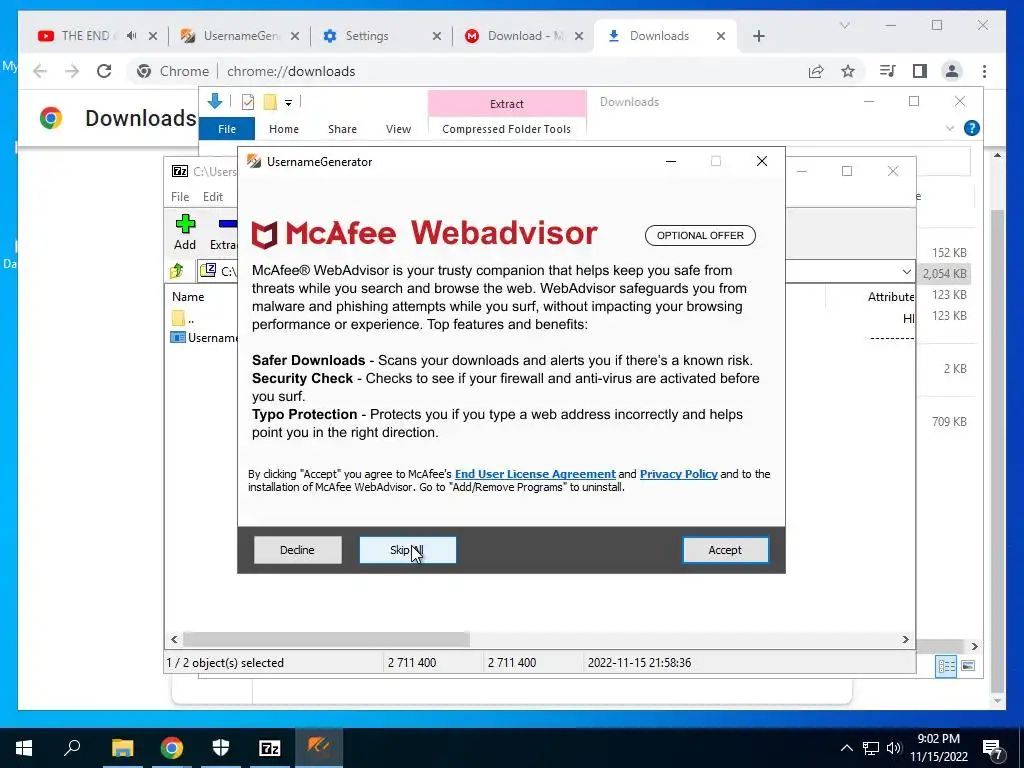Click the 7-Zip horizontal scrollbar thumb
The image size is (1024, 768).
tap(326, 639)
